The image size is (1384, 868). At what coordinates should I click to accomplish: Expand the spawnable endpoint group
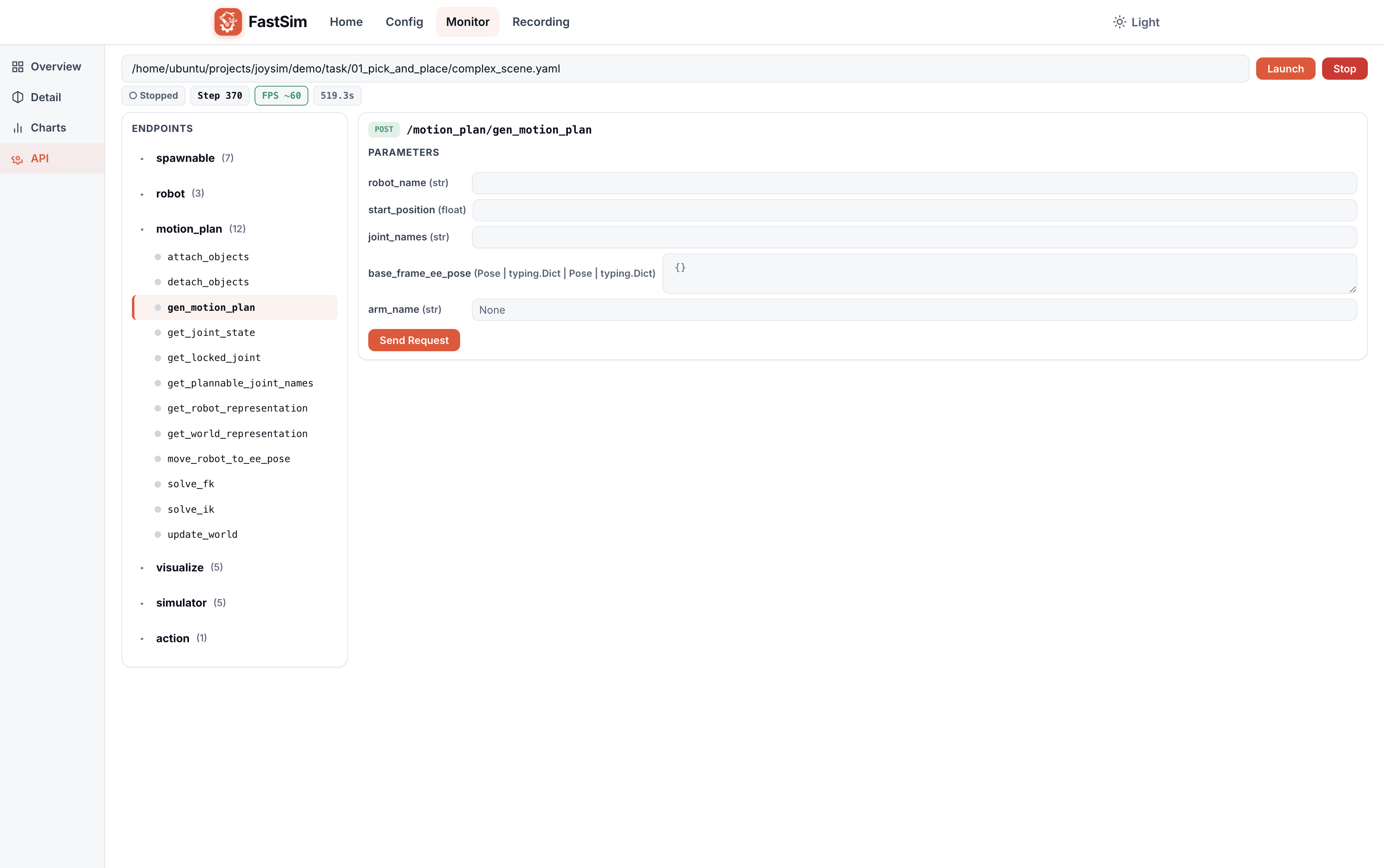pyautogui.click(x=235, y=158)
